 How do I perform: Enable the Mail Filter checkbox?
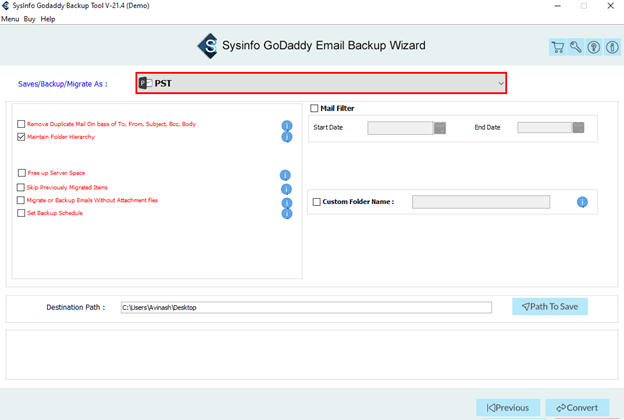coord(314,108)
